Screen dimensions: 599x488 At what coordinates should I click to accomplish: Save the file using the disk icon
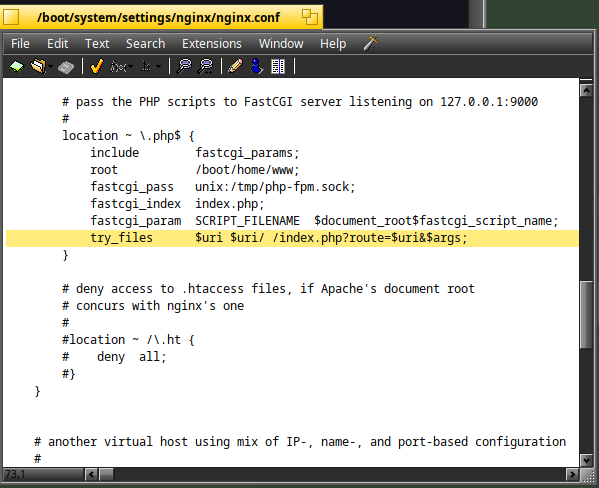coord(66,67)
